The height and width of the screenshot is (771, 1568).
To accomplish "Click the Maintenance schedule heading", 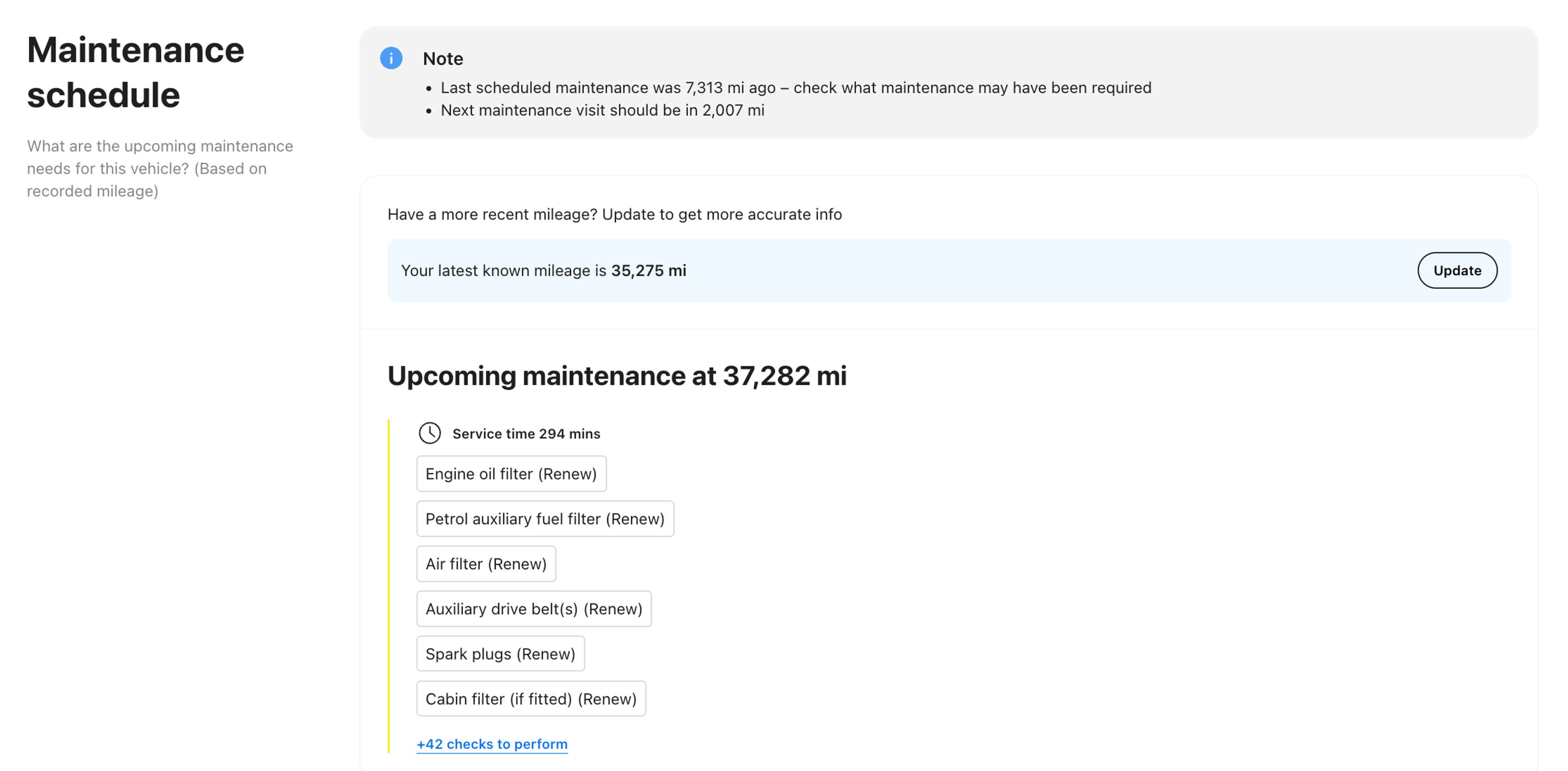I will click(135, 72).
